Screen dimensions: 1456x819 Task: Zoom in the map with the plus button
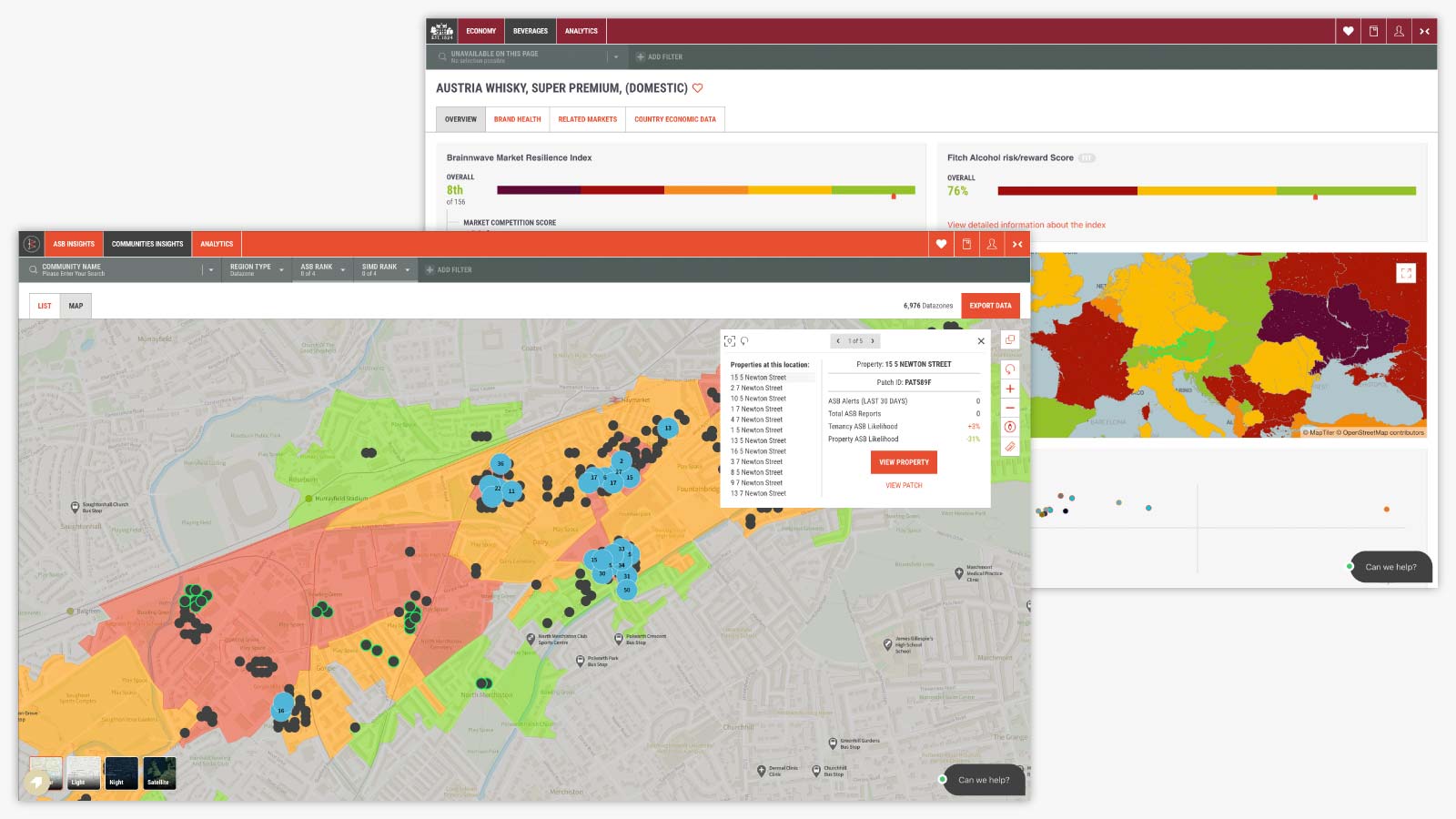tap(1010, 389)
